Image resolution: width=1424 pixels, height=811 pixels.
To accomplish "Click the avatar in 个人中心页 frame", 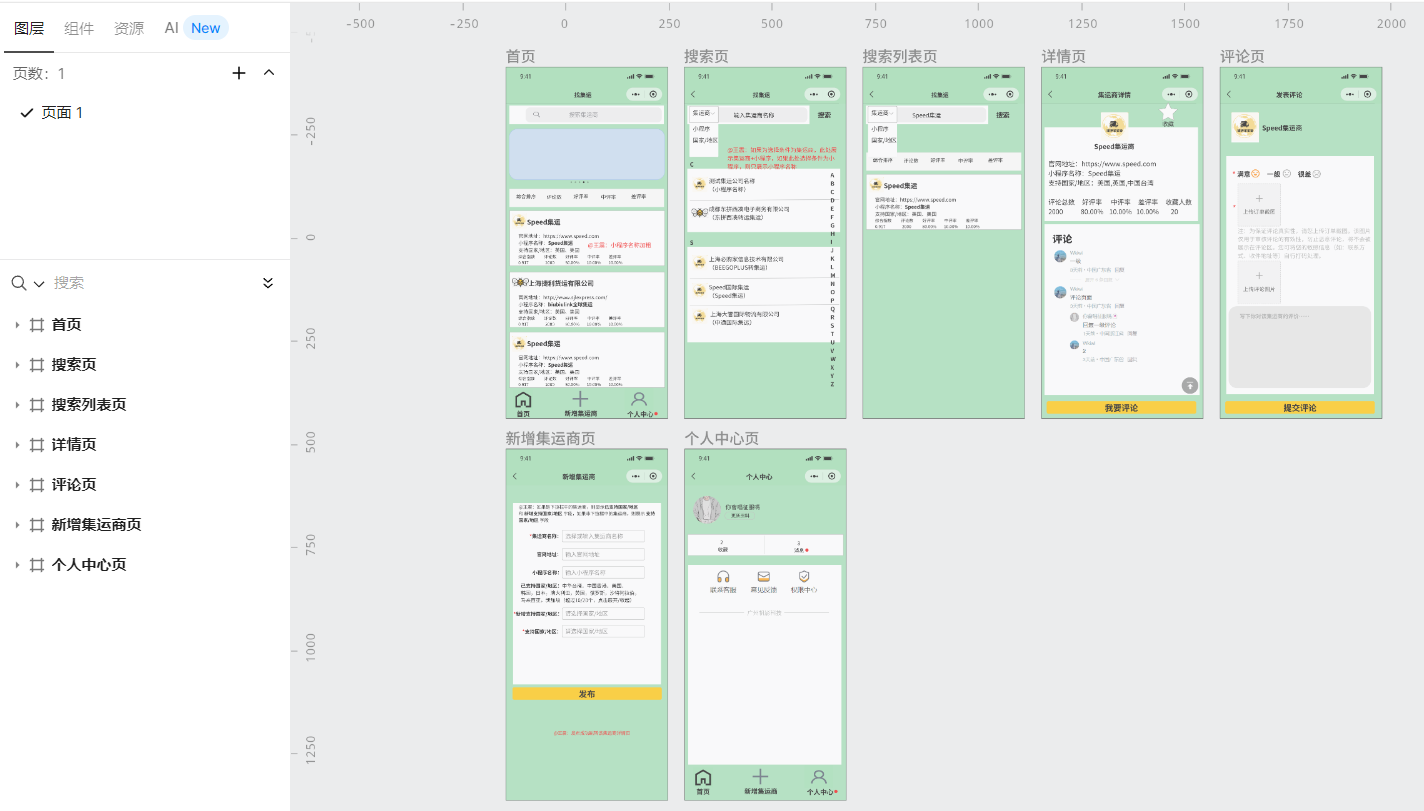I will [707, 510].
